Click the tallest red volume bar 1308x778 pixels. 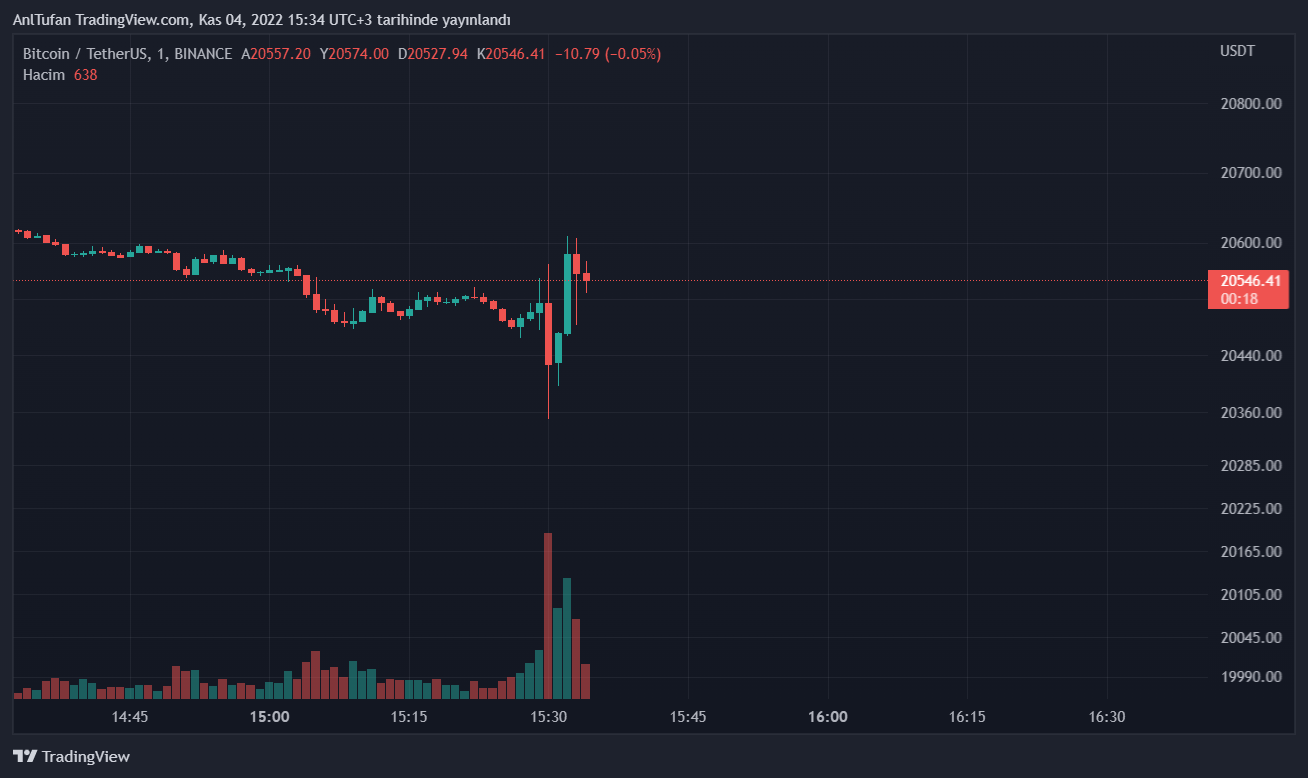548,615
